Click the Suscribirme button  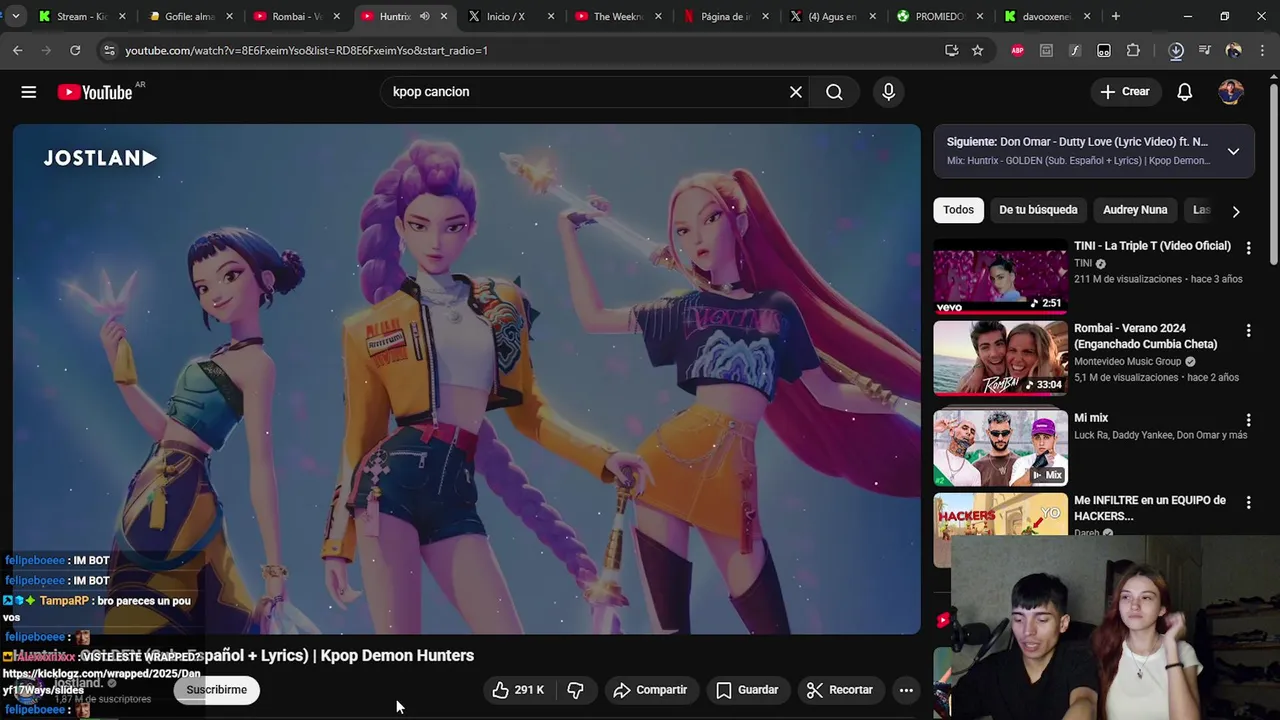tap(216, 690)
